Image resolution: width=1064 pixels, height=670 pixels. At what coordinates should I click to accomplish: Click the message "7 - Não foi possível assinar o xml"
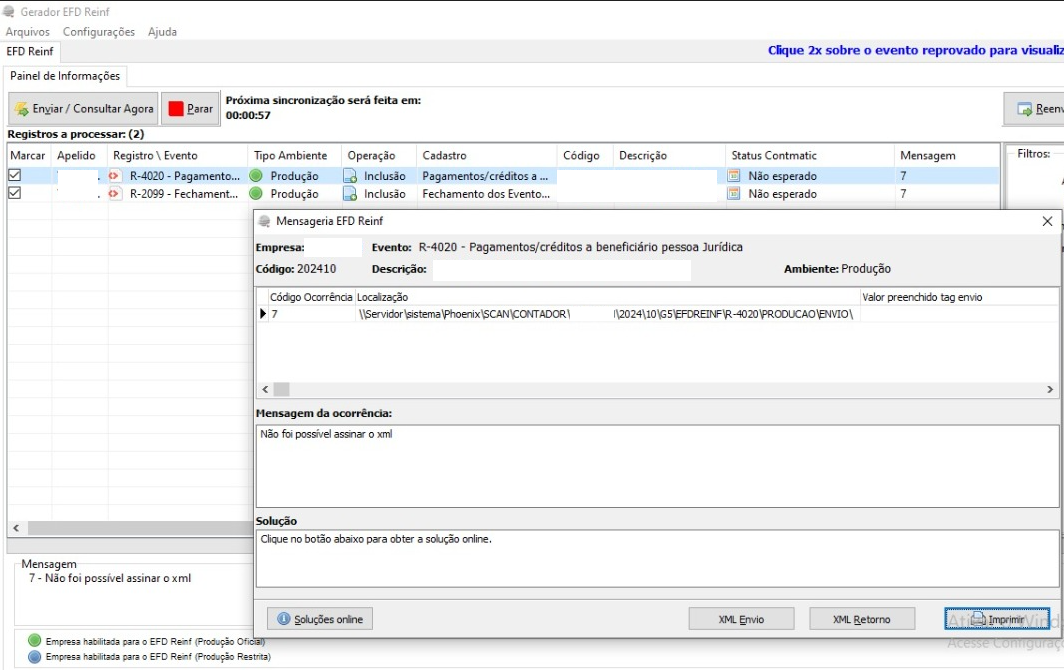(110, 578)
